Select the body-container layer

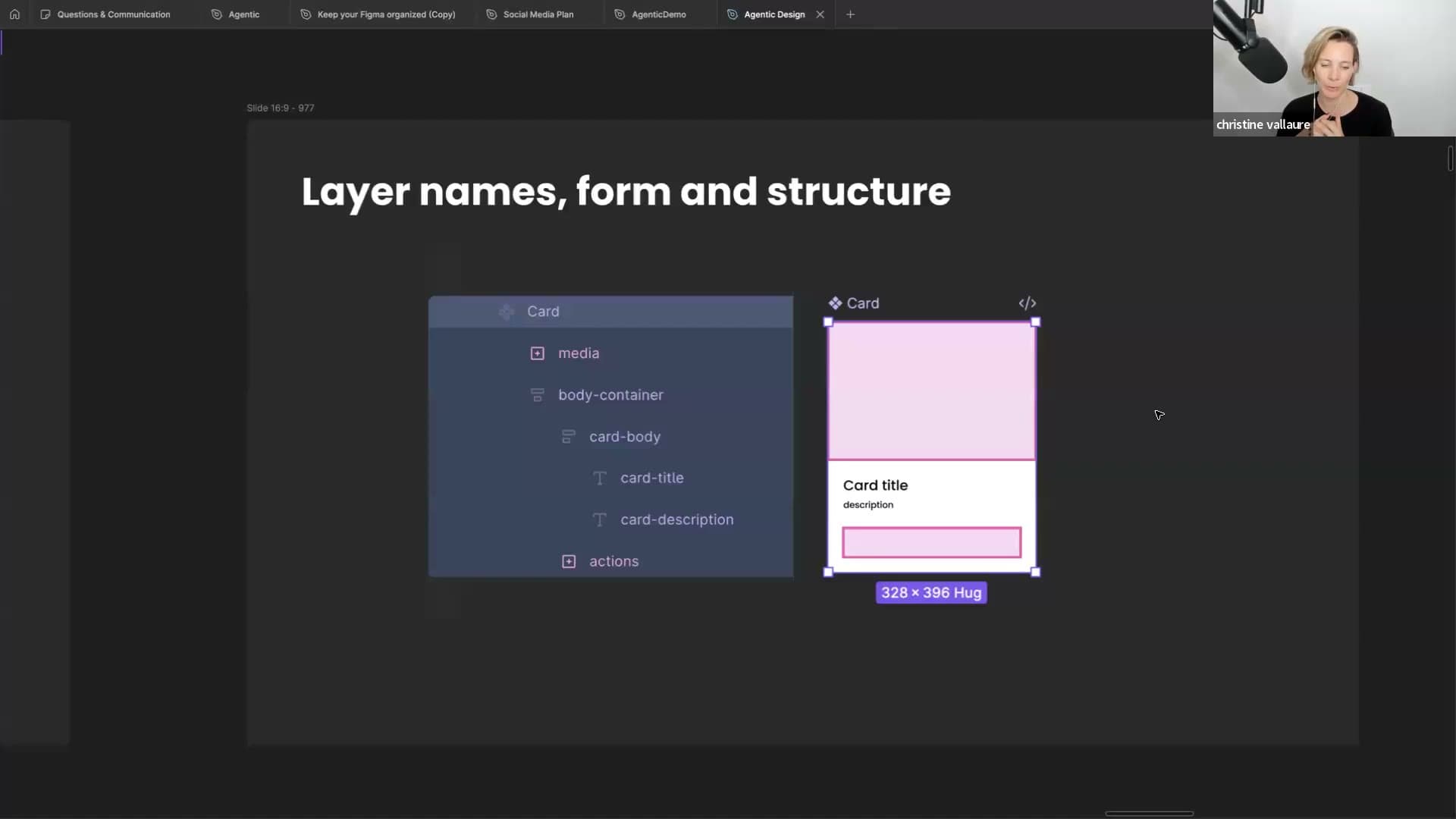pyautogui.click(x=610, y=395)
